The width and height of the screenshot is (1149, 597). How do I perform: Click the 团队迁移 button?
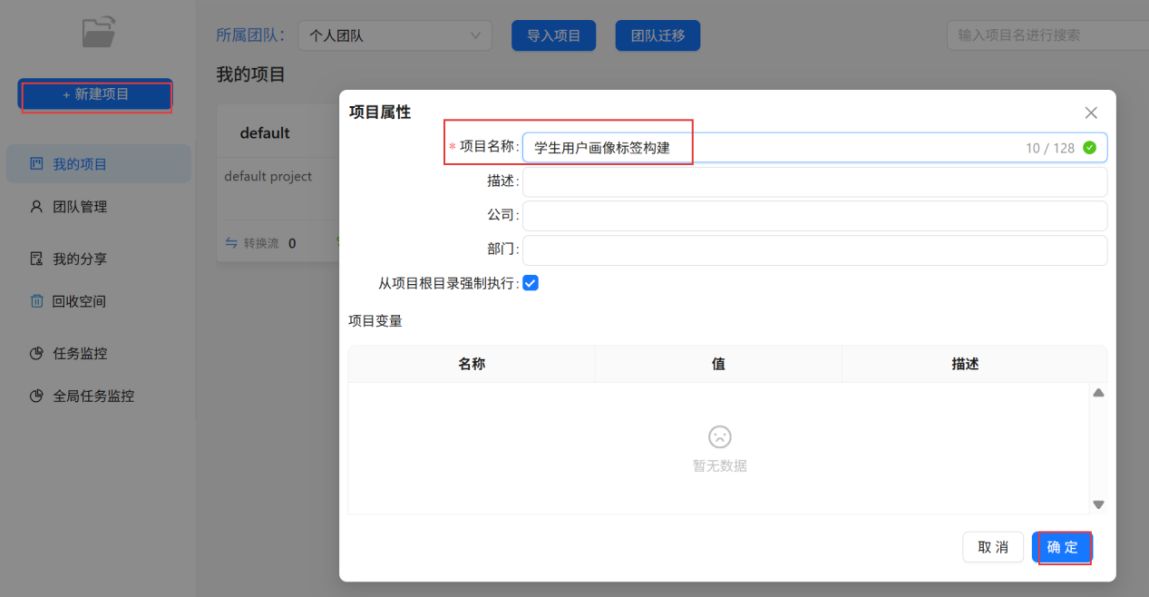[657, 35]
